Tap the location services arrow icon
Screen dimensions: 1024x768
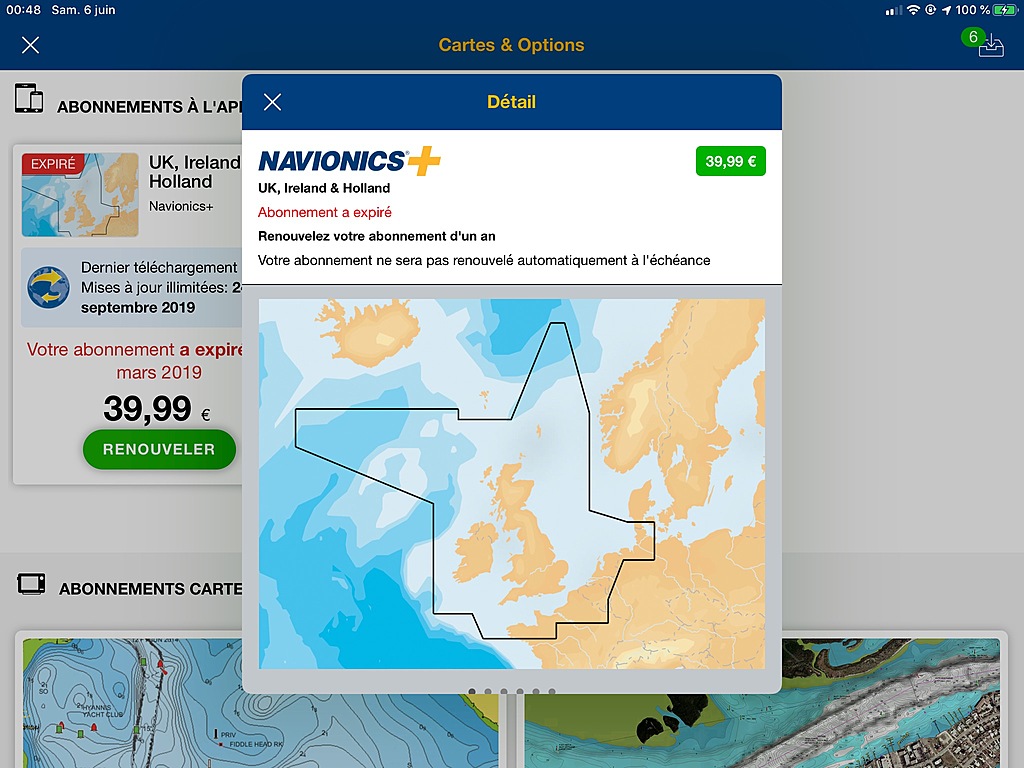point(946,10)
